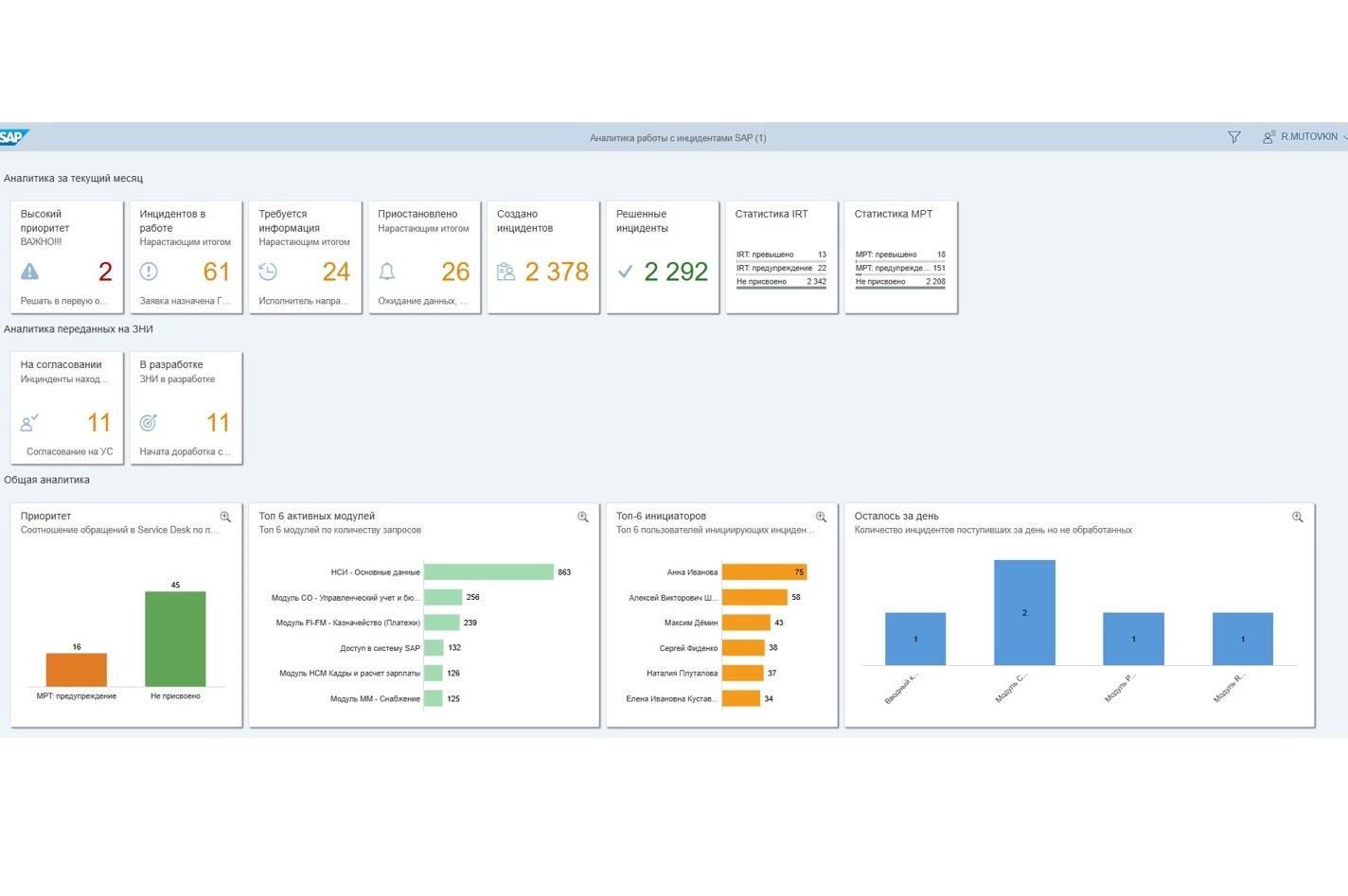Click the user profile icon
The height and width of the screenshot is (896, 1348).
[x=1268, y=137]
